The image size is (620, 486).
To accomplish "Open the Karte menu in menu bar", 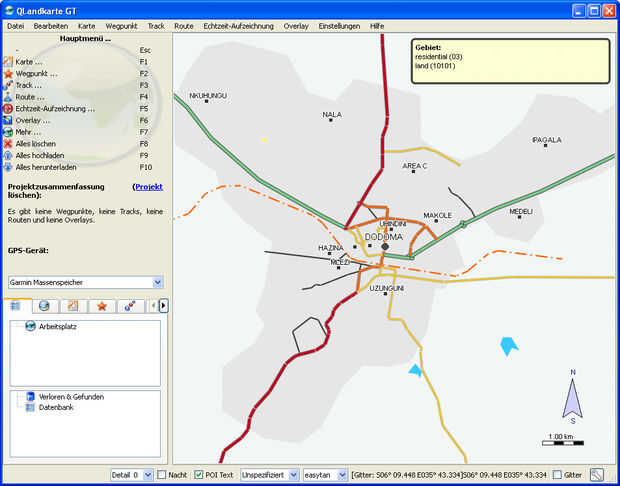I will point(87,26).
